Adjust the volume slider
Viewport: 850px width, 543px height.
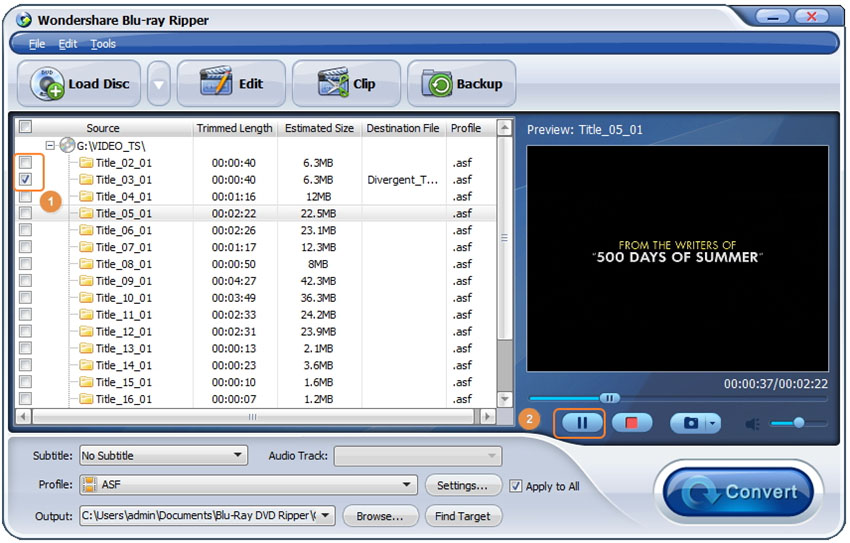(797, 423)
